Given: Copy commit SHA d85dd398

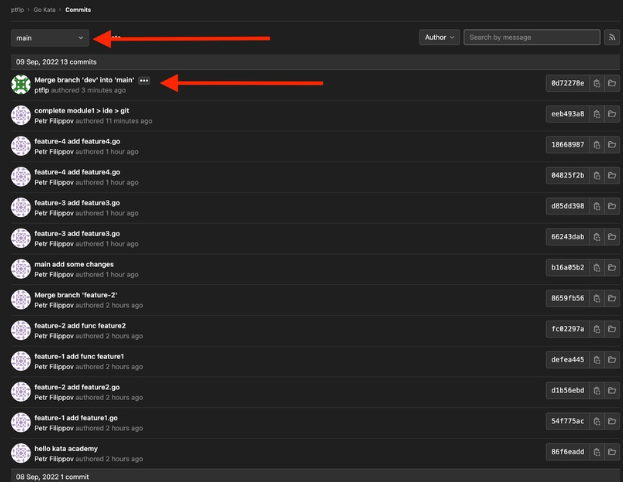Looking at the screenshot, I should coord(596,206).
